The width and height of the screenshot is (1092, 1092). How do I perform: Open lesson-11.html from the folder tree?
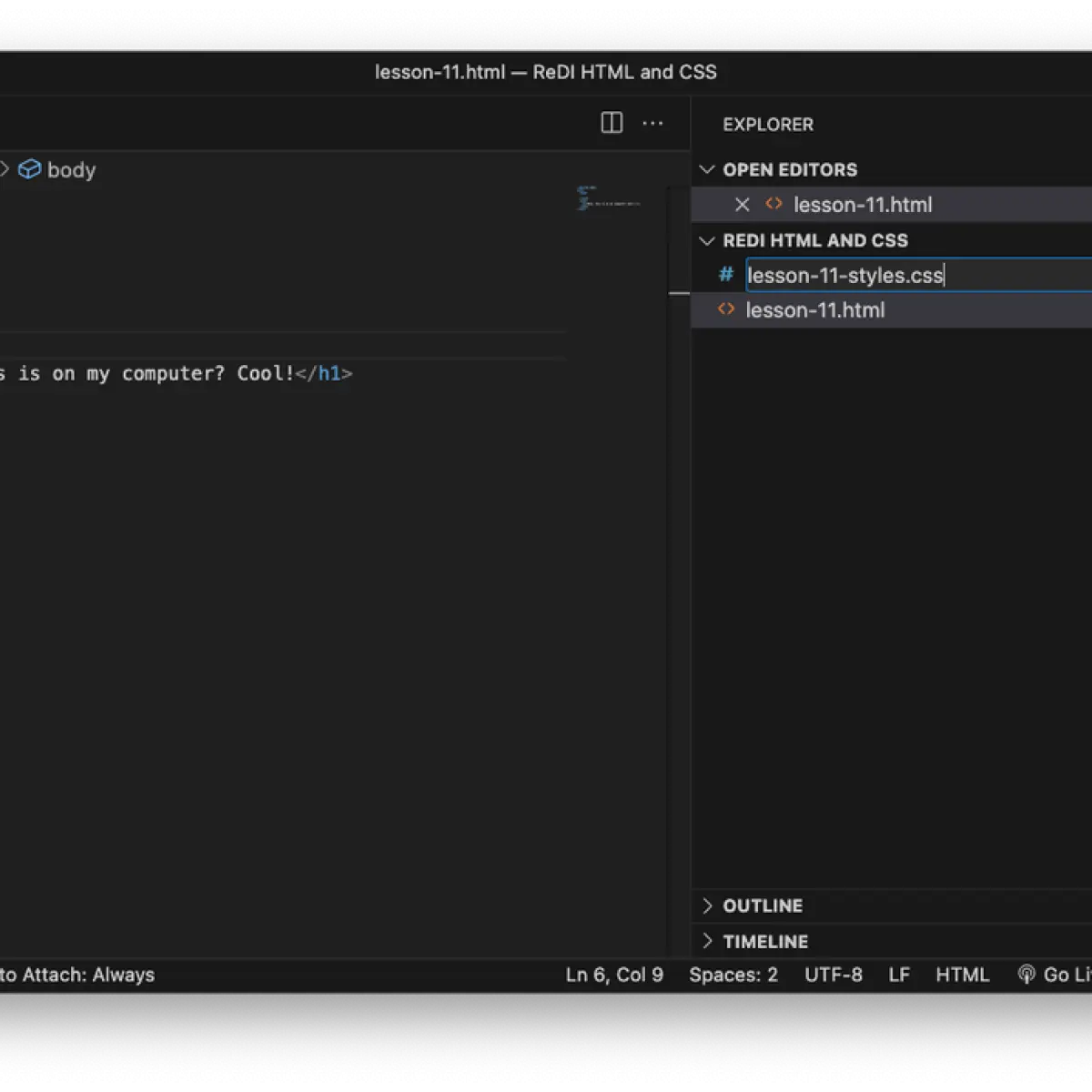click(892, 310)
